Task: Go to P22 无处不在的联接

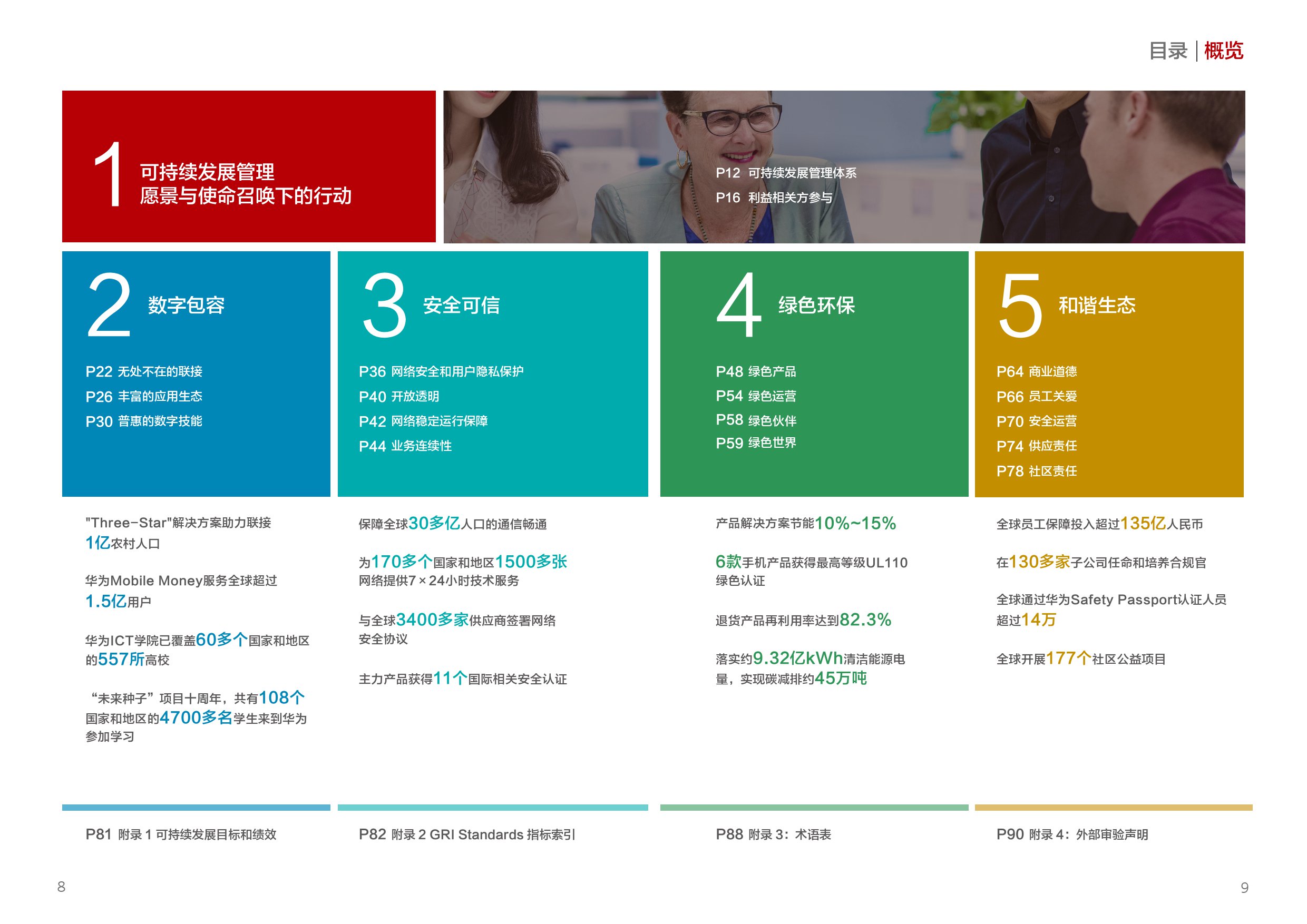Action: pyautogui.click(x=144, y=371)
